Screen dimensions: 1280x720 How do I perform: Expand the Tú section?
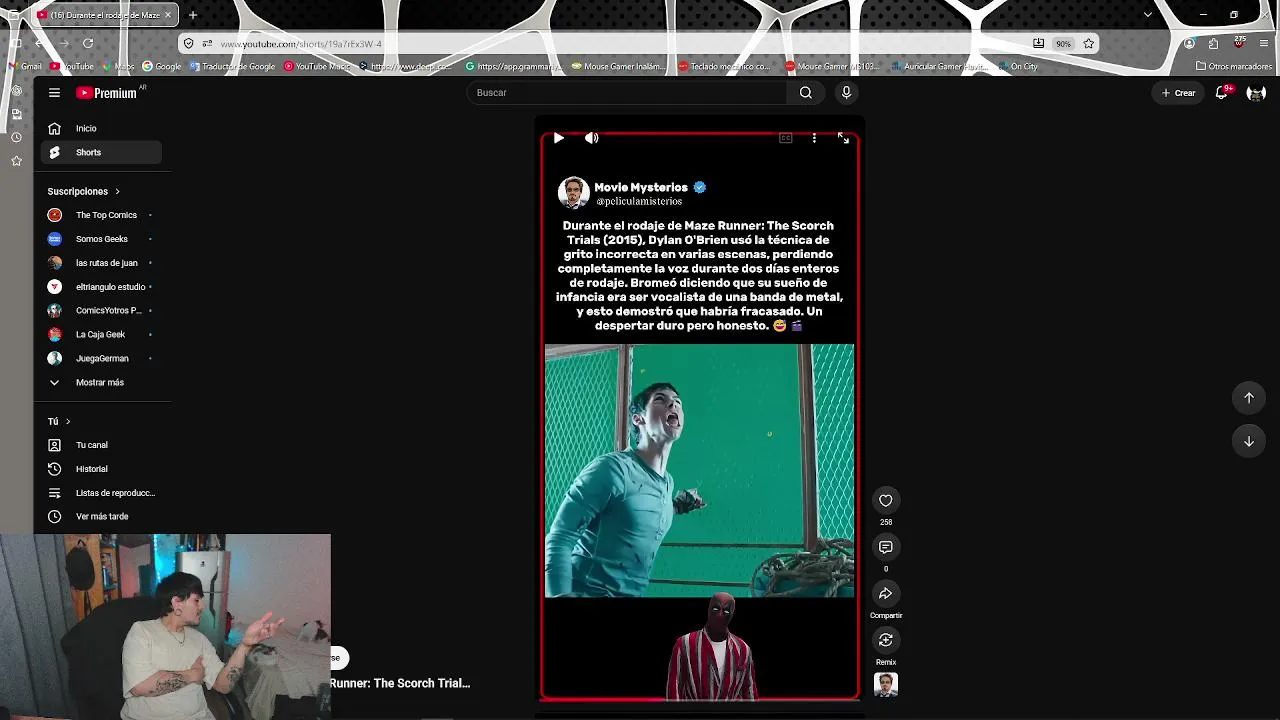(x=59, y=421)
